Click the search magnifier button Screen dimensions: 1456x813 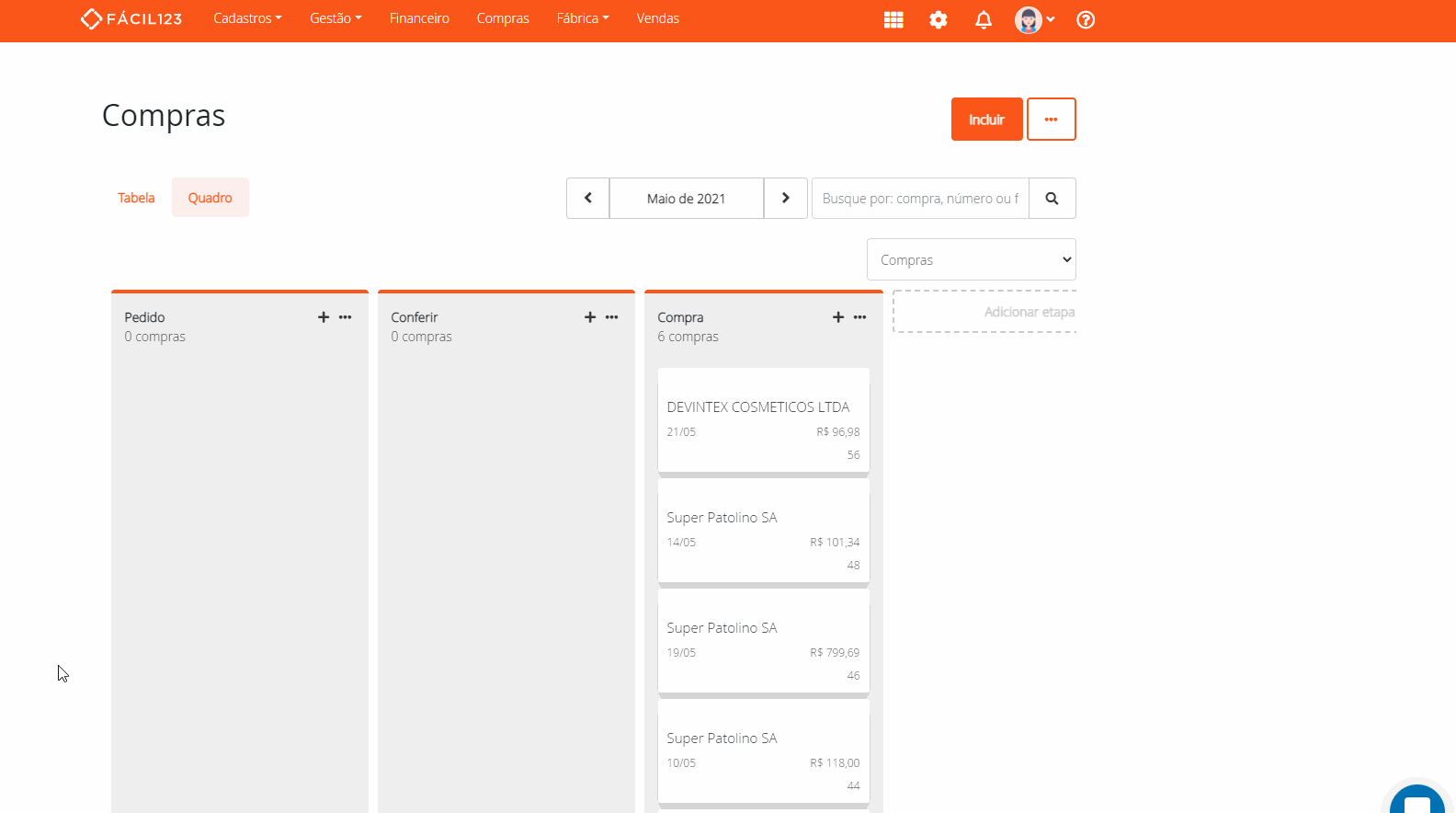1052,199
